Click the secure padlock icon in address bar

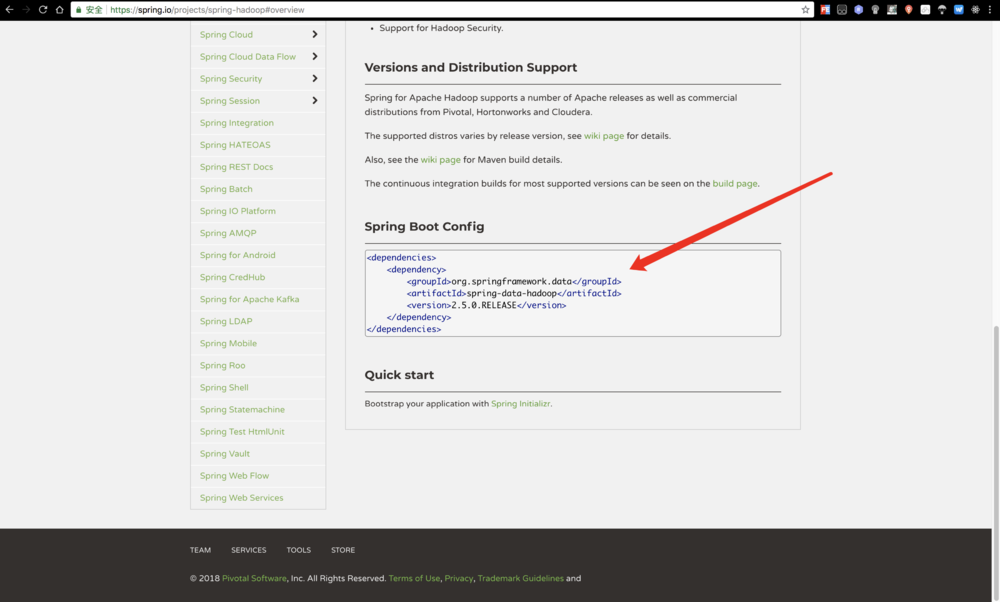pos(79,10)
